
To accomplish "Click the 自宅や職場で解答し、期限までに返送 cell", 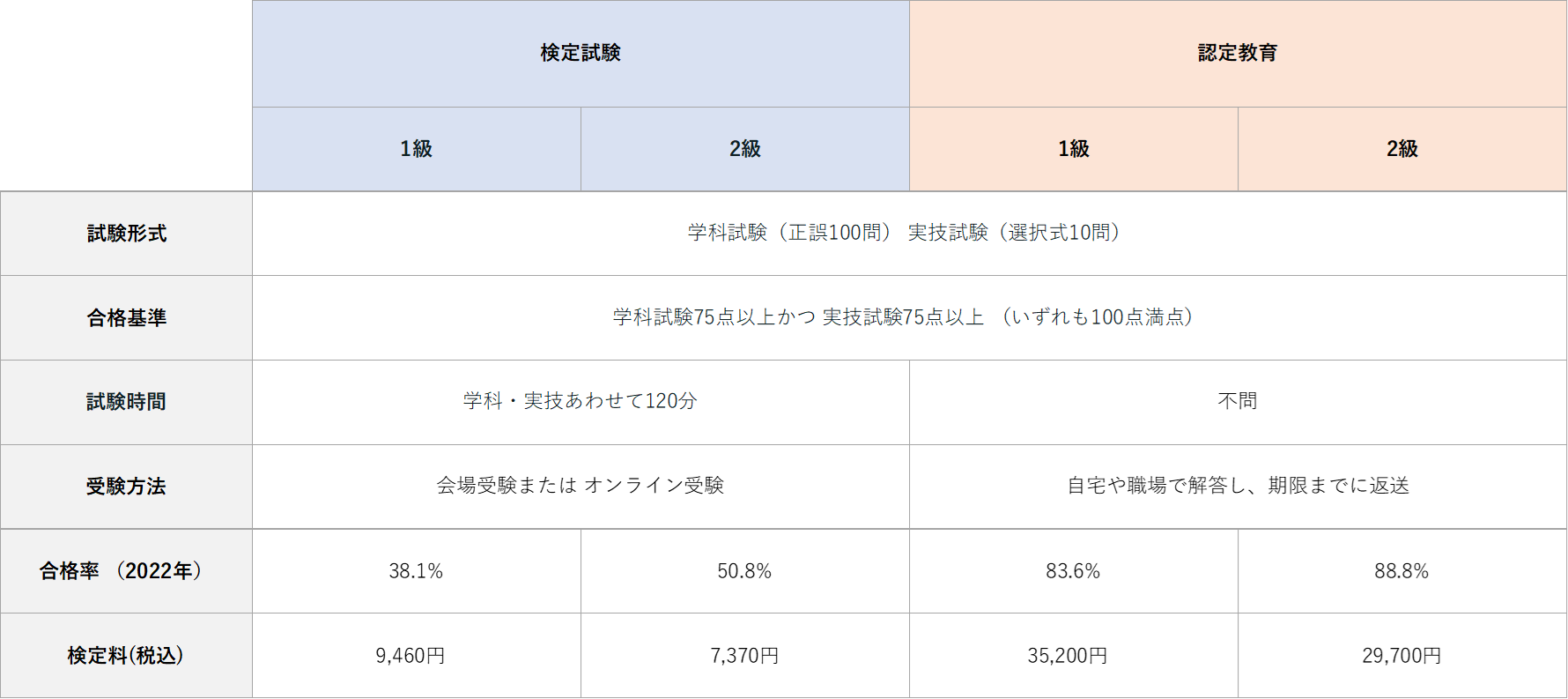I will [x=1238, y=487].
